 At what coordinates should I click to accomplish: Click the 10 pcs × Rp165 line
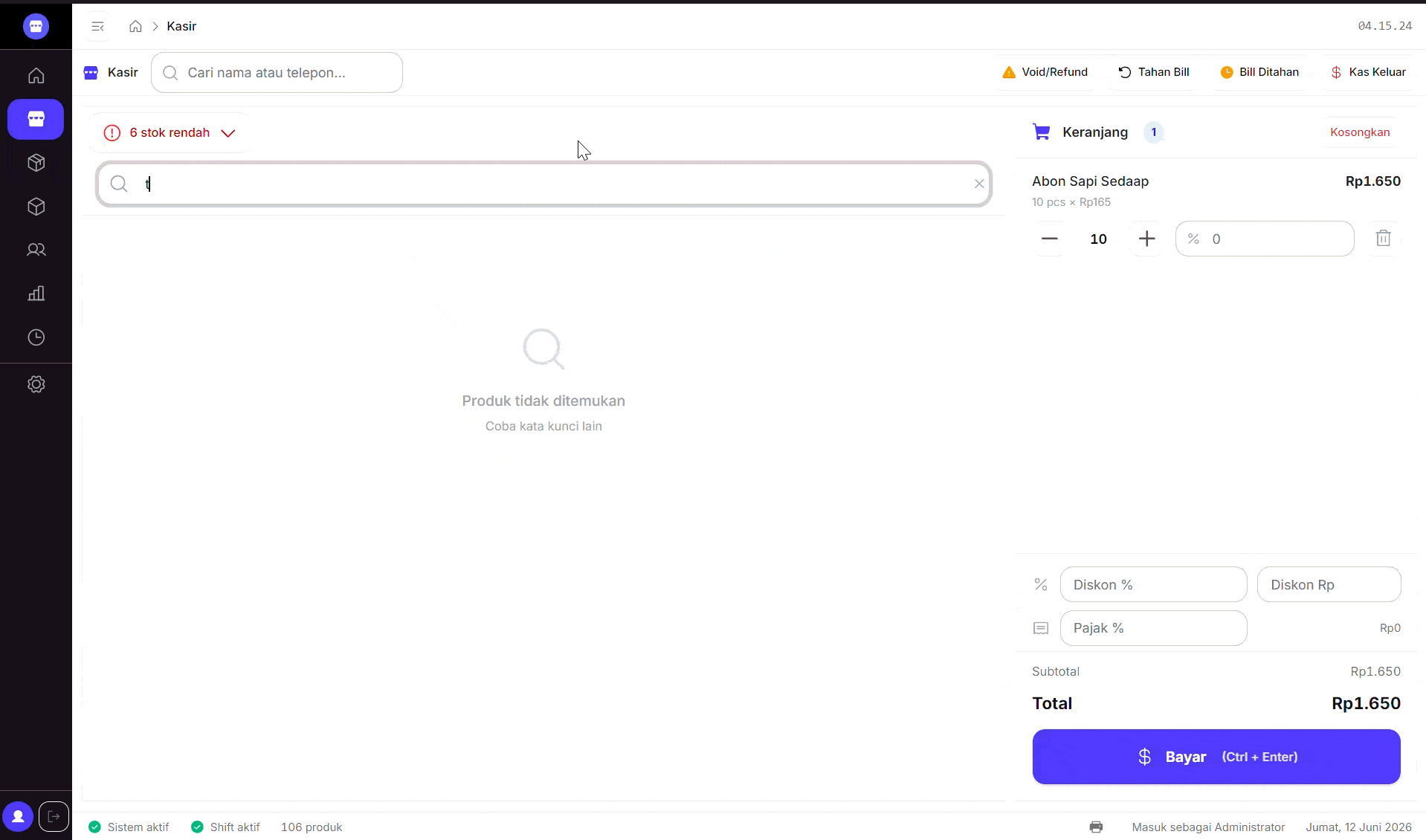pyautogui.click(x=1071, y=202)
